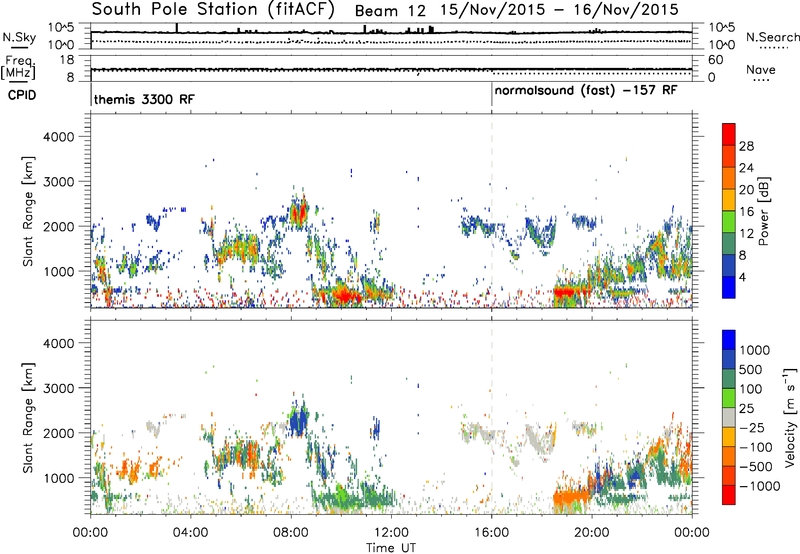This screenshot has height=554, width=800.
Task: Click the "Nave" legend label
Action: [x=761, y=69]
